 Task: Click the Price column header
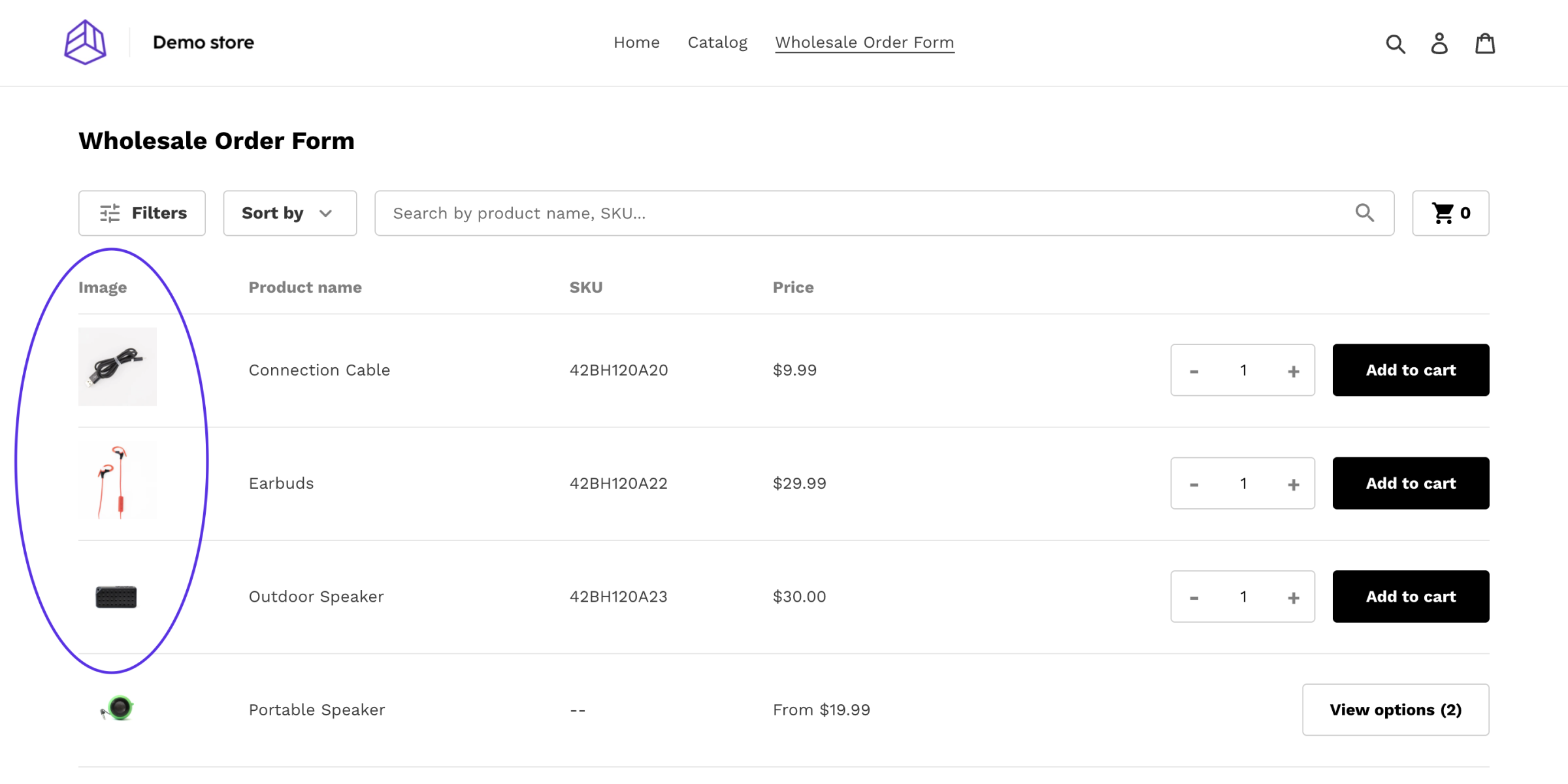[793, 287]
